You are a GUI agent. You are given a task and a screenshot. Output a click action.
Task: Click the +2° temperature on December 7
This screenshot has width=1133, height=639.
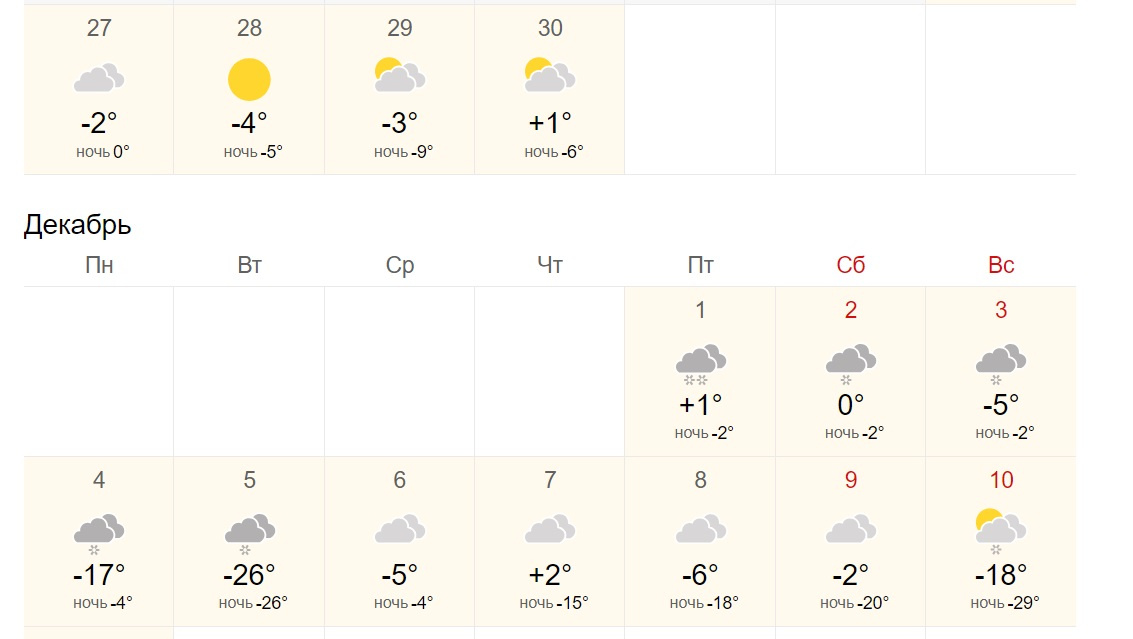pos(550,575)
